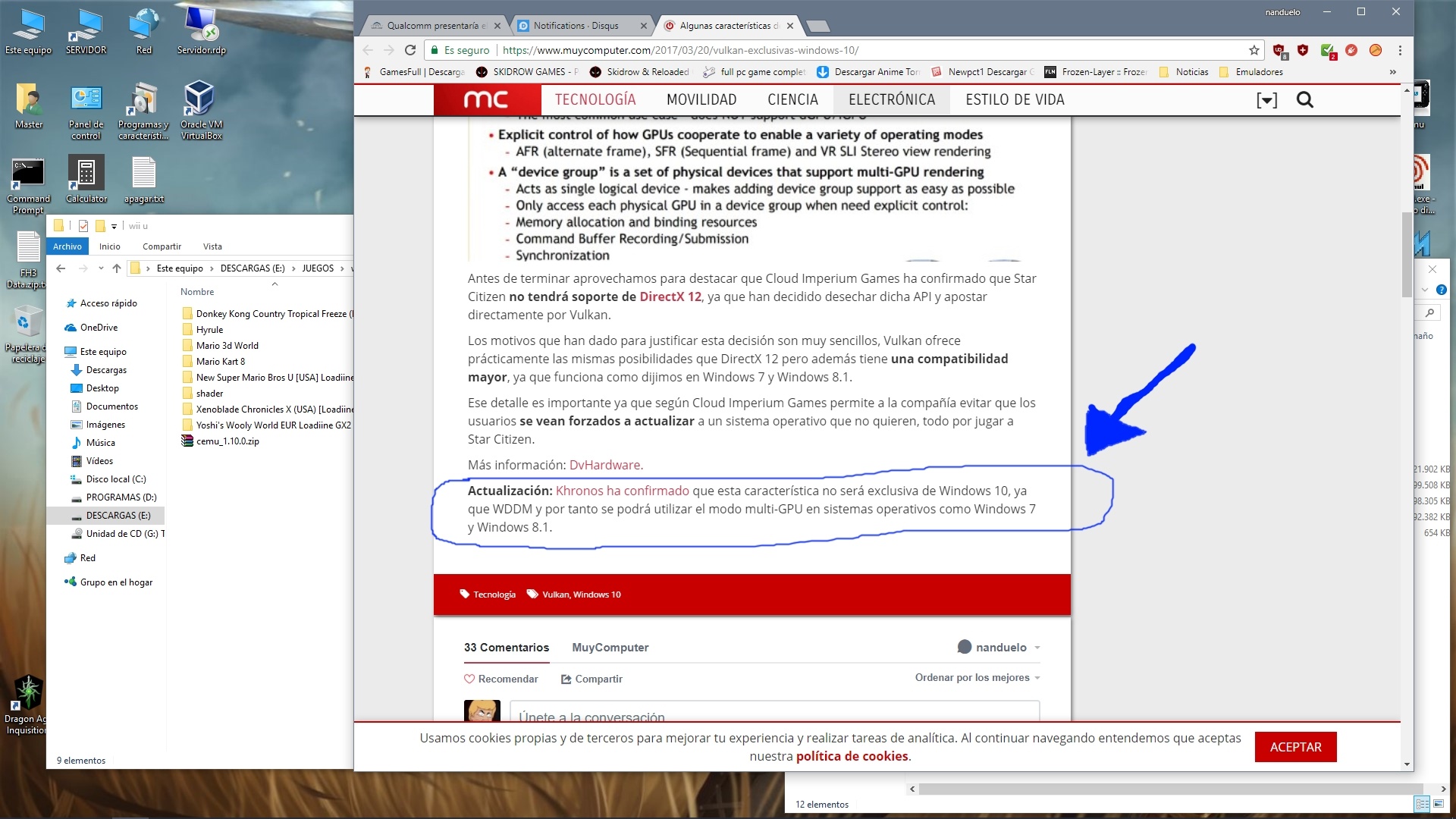1456x819 pixels.
Task: Open the newsletter dropdown icon on MuyComputer
Action: 1266,100
